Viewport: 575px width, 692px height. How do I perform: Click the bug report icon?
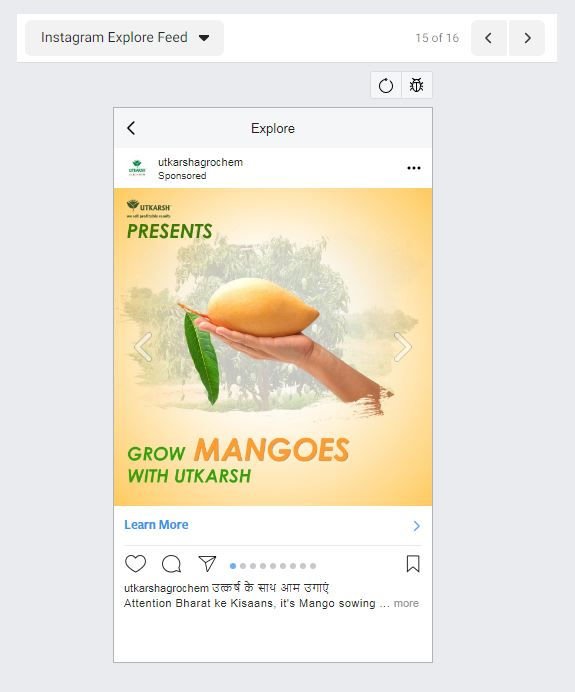coord(417,85)
